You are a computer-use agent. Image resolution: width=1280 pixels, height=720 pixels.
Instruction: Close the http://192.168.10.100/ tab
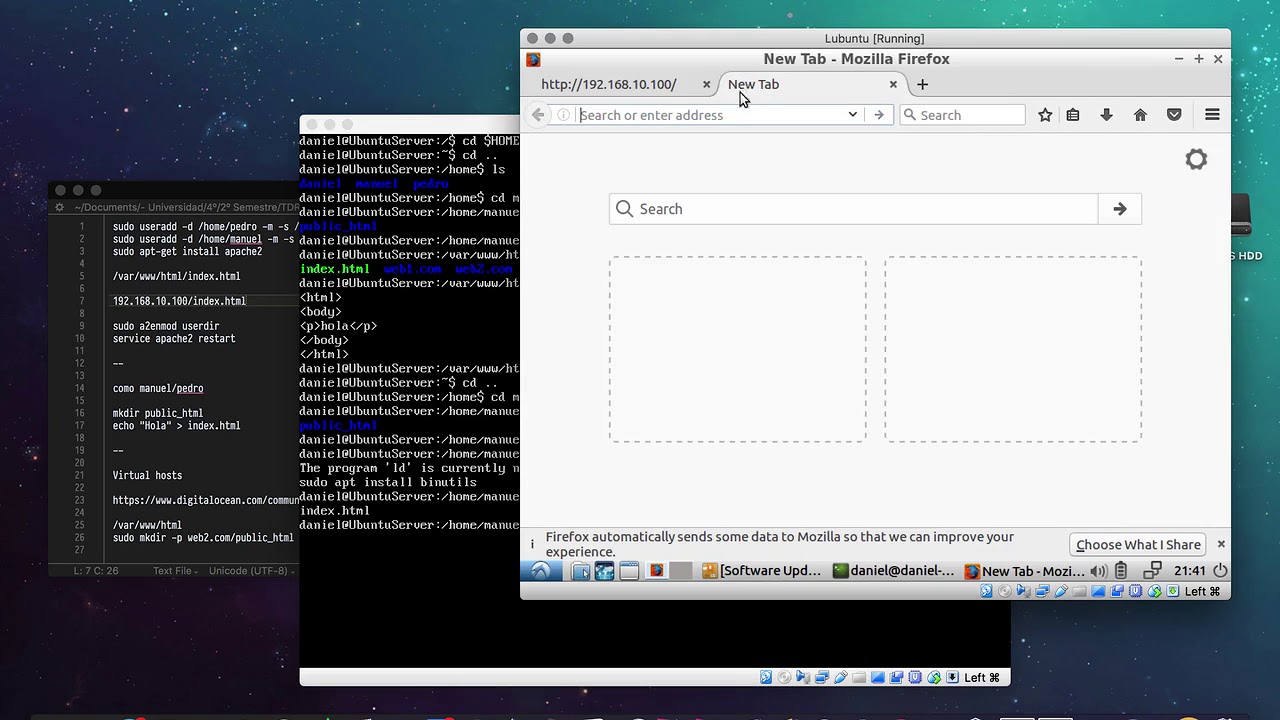pos(706,84)
